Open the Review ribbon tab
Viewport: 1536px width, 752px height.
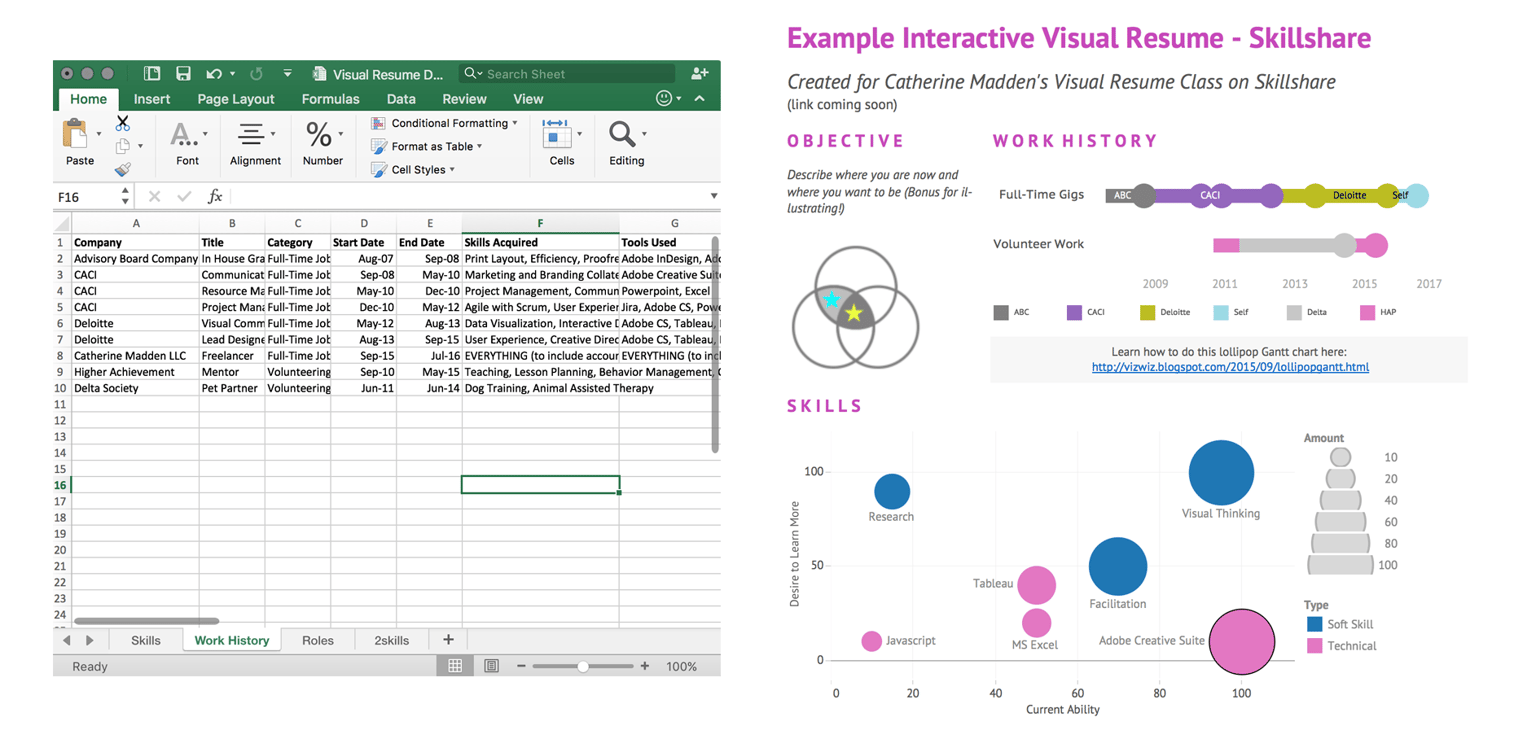(x=464, y=99)
